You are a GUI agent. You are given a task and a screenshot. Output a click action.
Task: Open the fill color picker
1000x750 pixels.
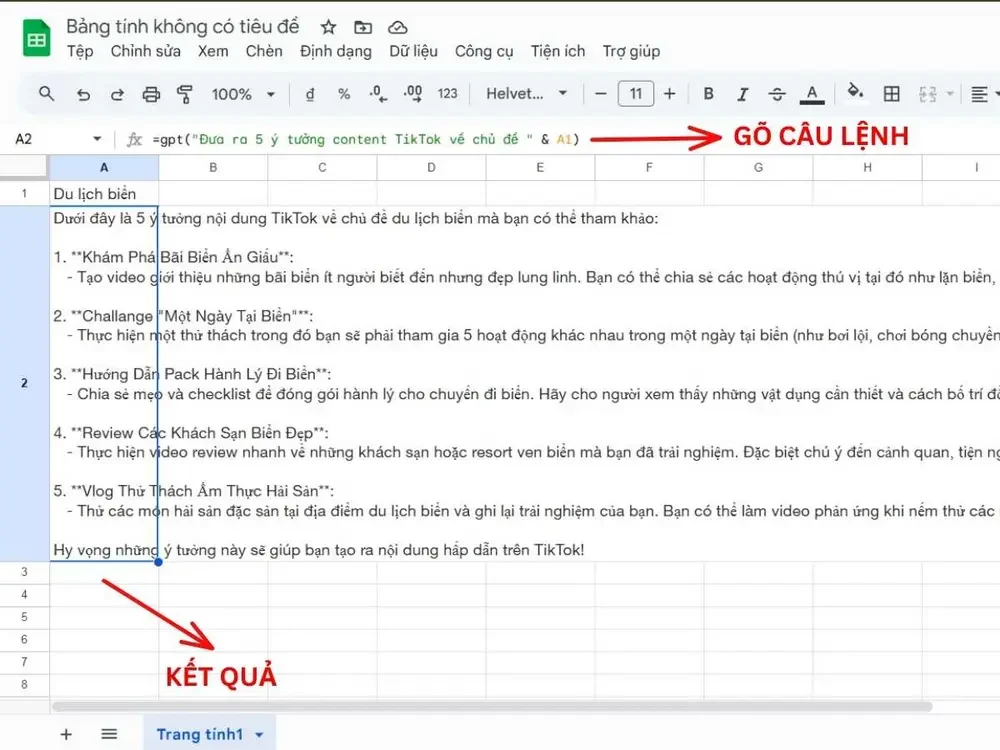855,92
